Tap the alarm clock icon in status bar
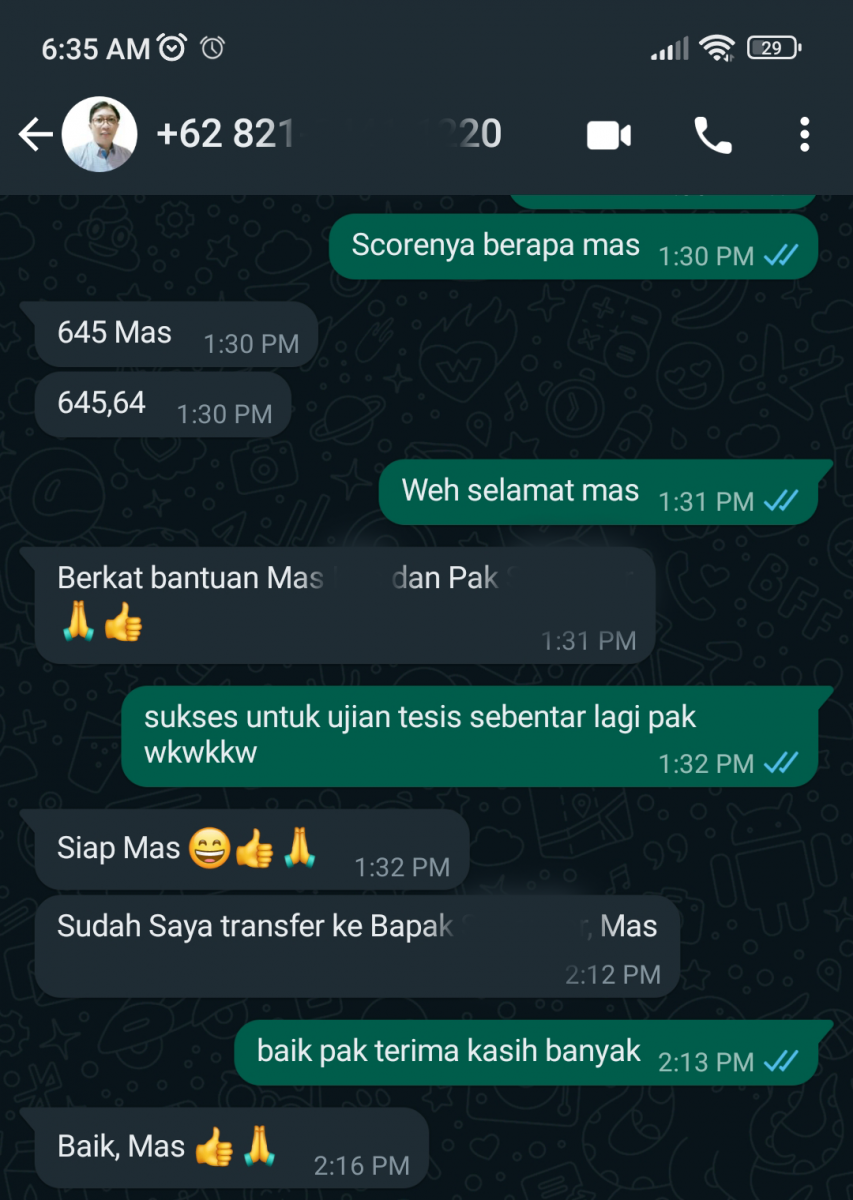This screenshot has width=853, height=1200. point(173,47)
